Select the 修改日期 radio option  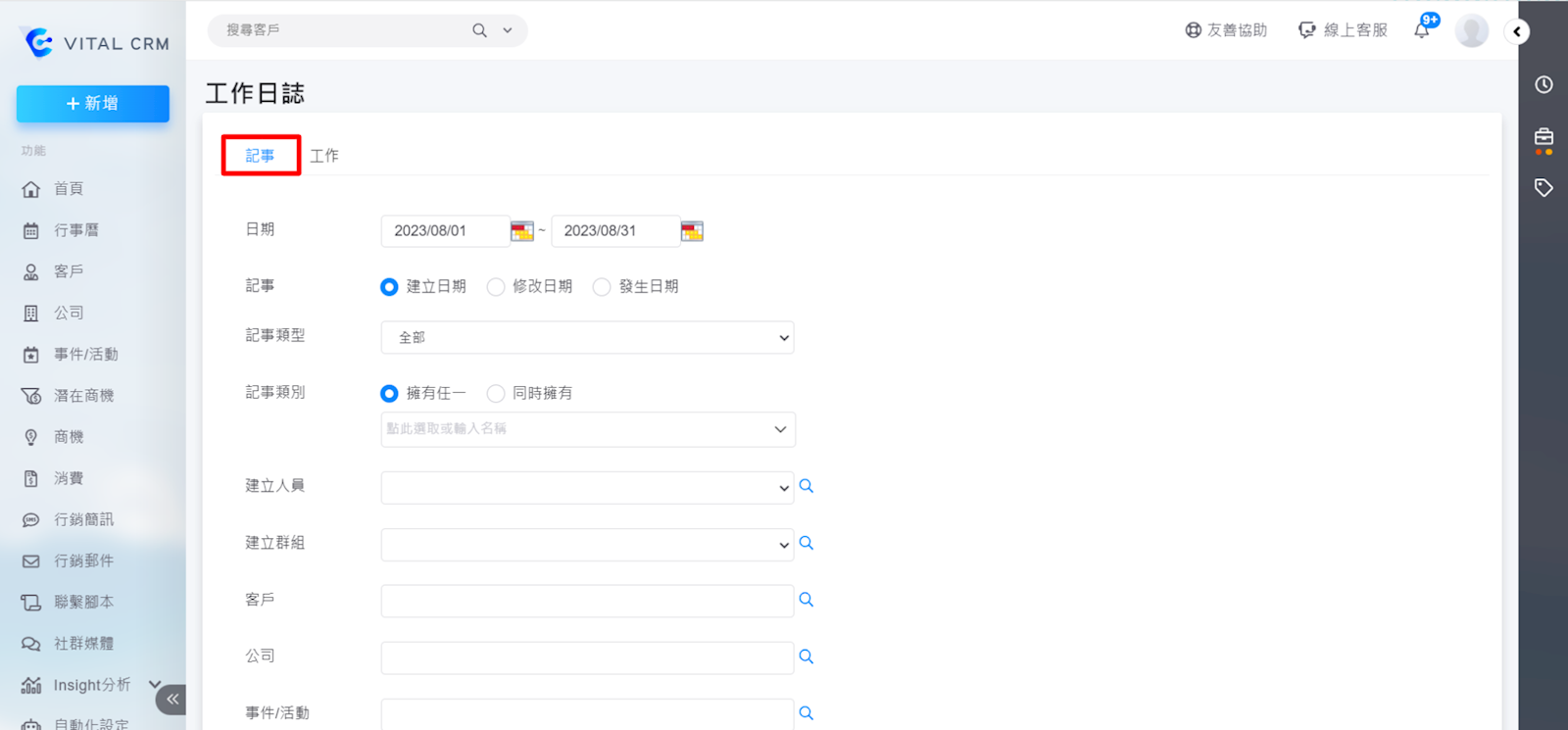click(496, 287)
